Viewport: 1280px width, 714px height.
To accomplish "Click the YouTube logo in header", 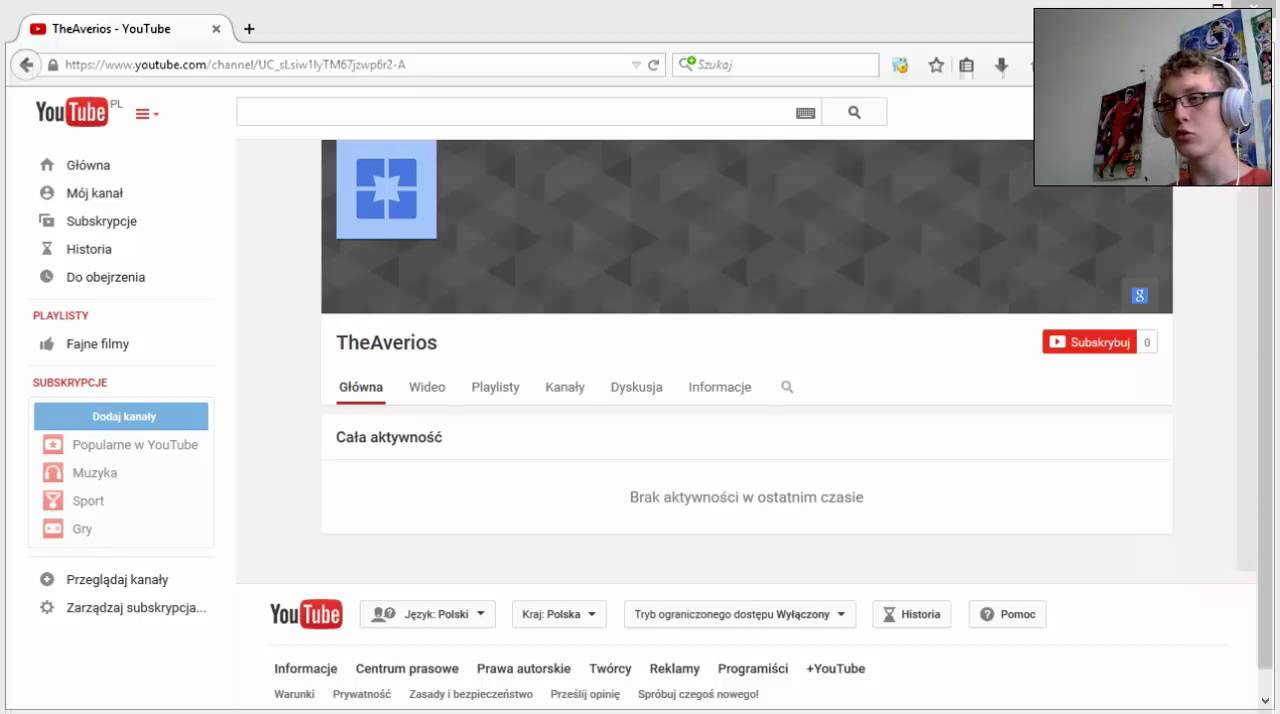I will pyautogui.click(x=72, y=112).
